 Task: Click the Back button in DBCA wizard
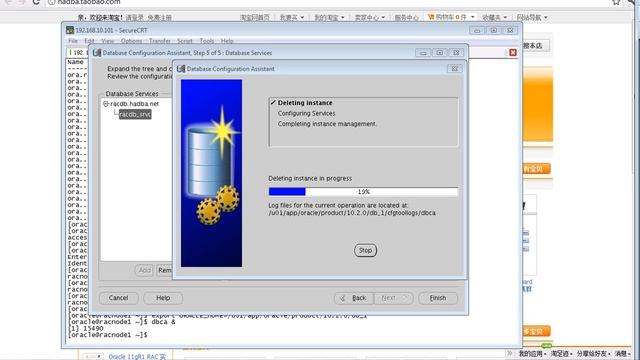tap(353, 298)
